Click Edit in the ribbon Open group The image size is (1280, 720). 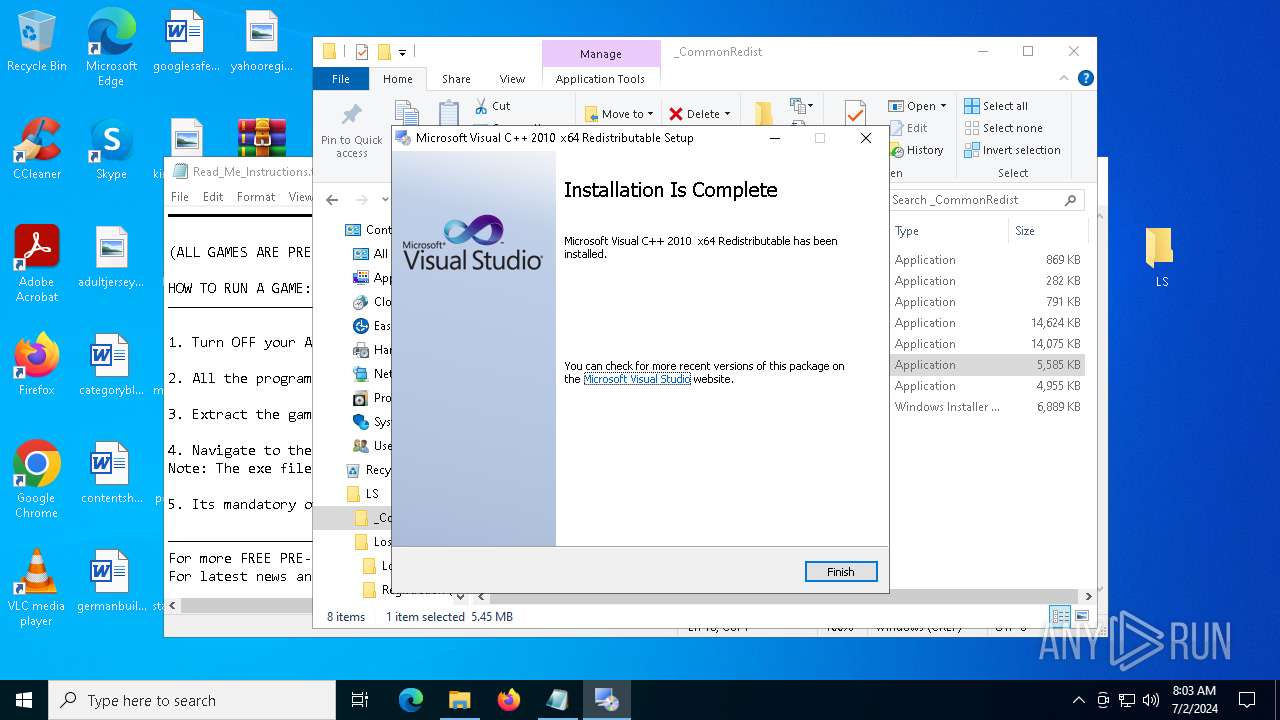pyautogui.click(x=907, y=128)
